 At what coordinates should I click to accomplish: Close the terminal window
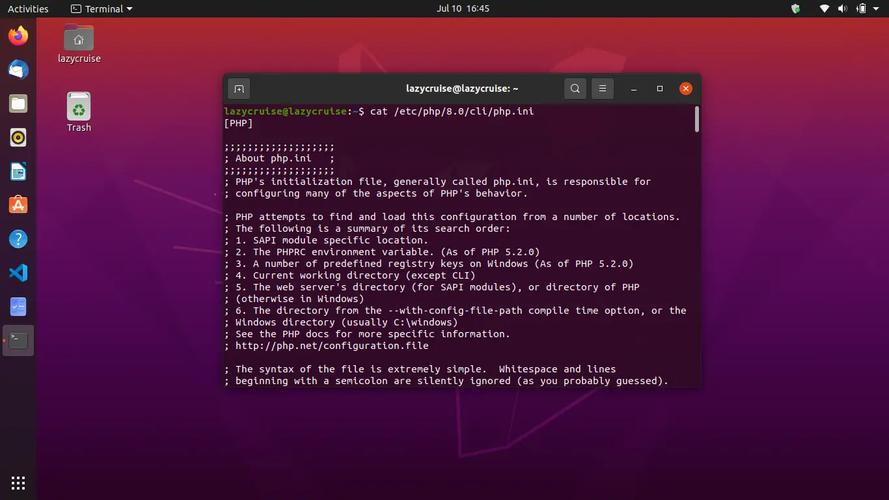click(x=685, y=88)
